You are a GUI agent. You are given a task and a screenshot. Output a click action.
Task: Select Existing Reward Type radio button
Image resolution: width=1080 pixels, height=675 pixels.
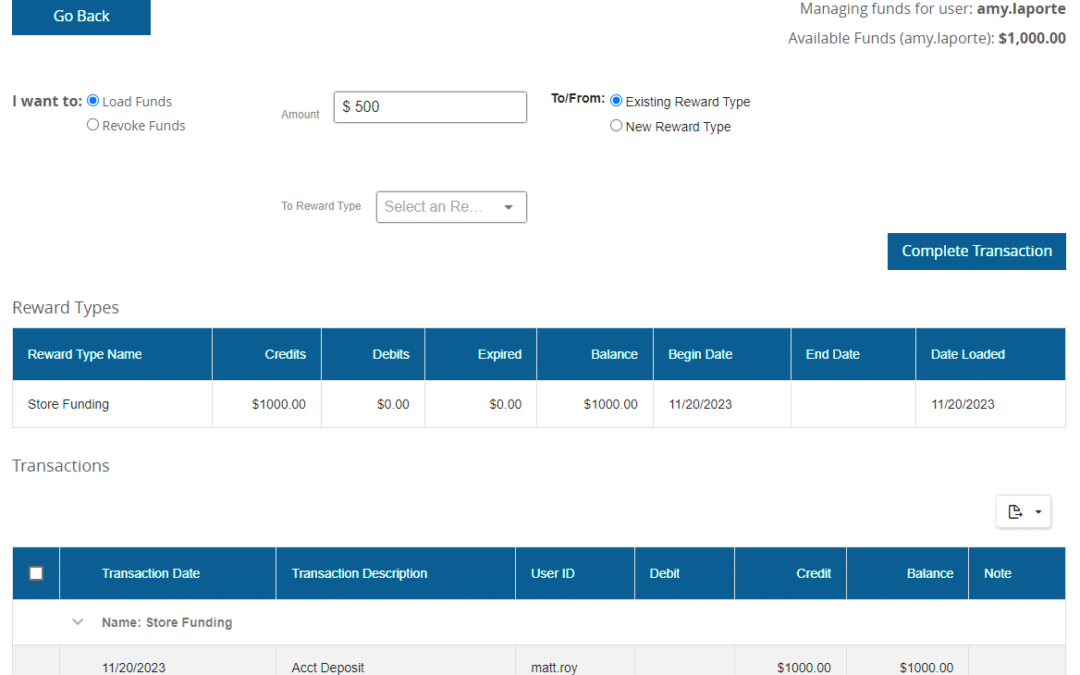click(616, 101)
